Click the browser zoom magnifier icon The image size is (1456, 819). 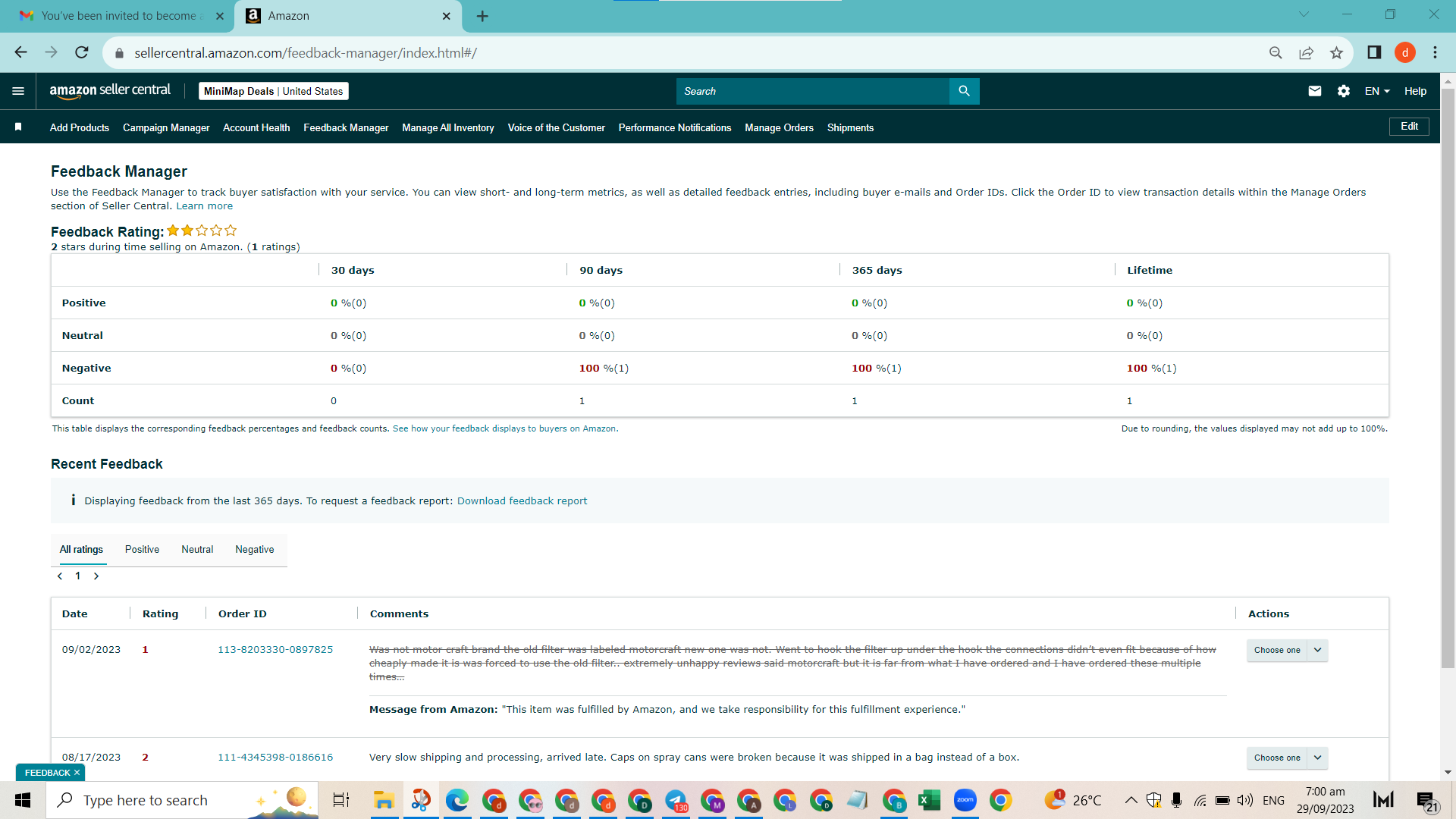[x=1276, y=52]
